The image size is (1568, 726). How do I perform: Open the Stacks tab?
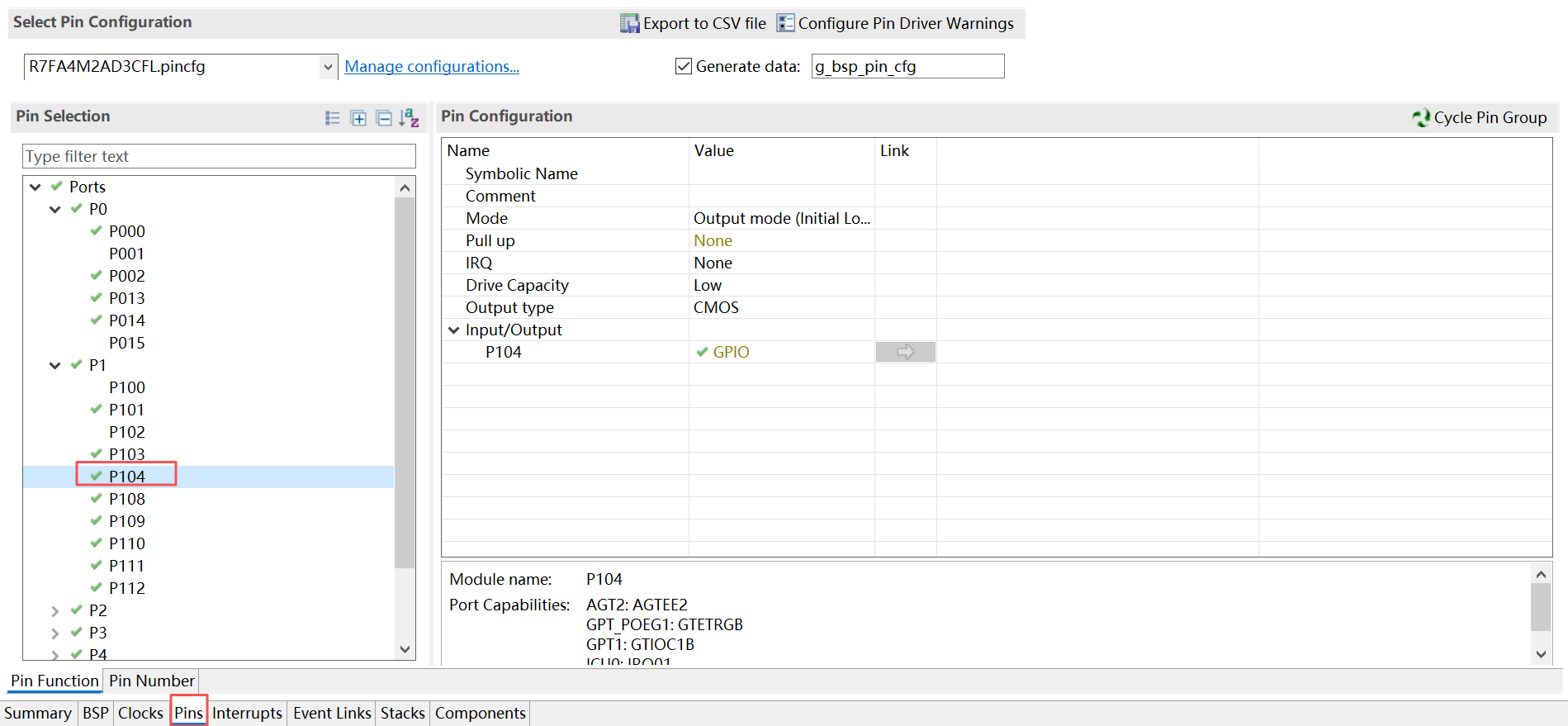click(403, 713)
